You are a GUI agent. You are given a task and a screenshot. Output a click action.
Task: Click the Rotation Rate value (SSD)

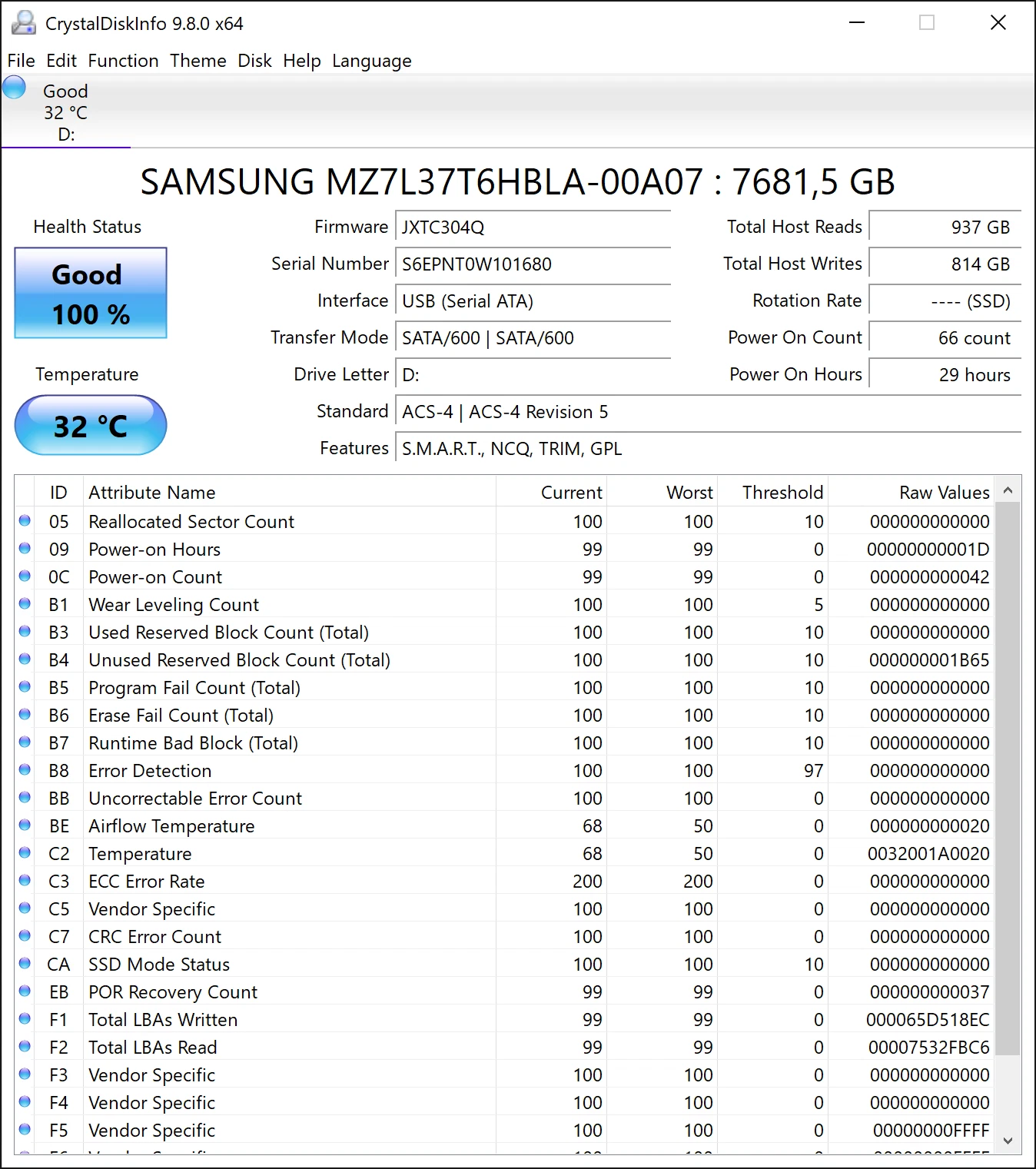tap(945, 301)
